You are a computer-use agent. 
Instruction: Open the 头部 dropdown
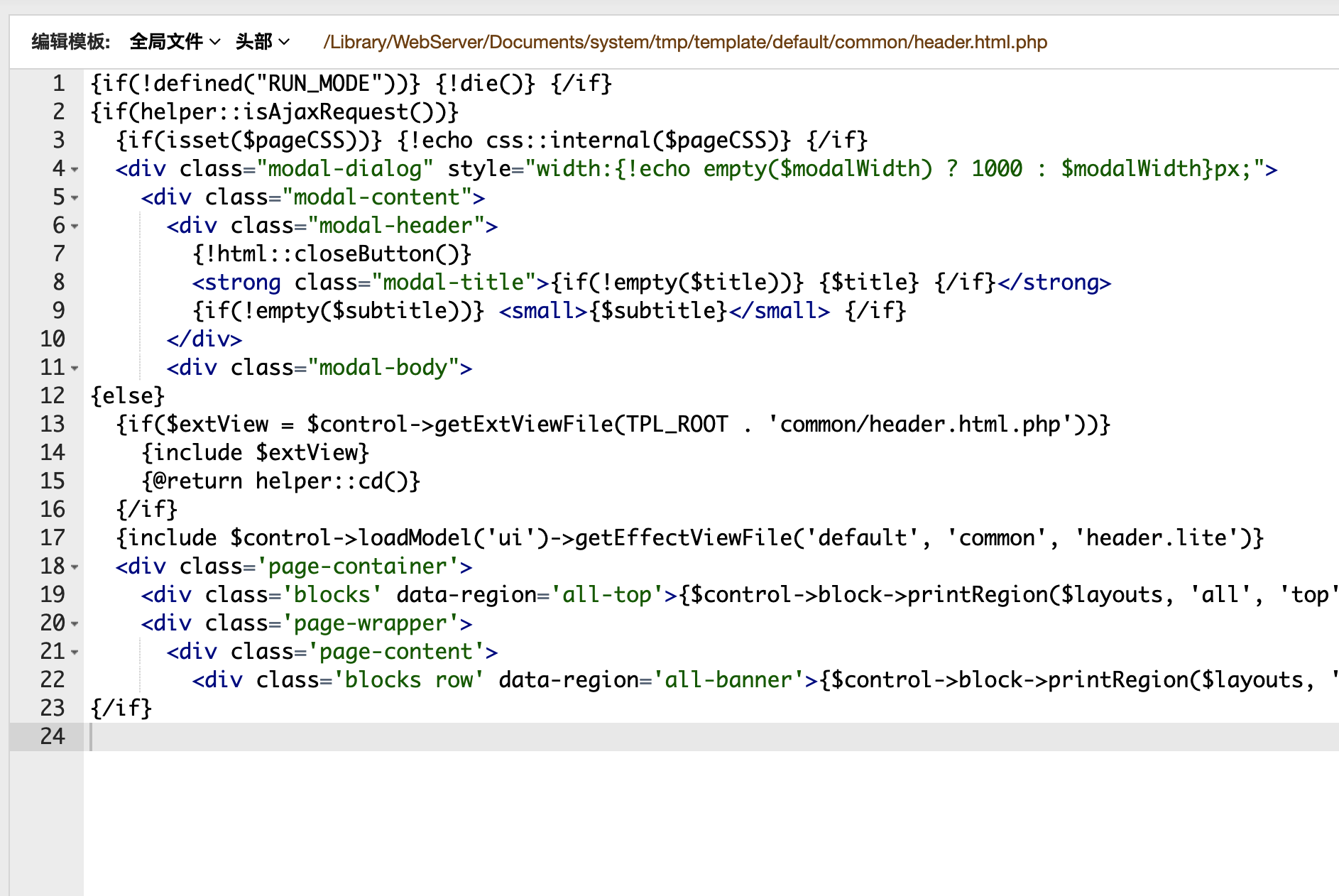262,42
